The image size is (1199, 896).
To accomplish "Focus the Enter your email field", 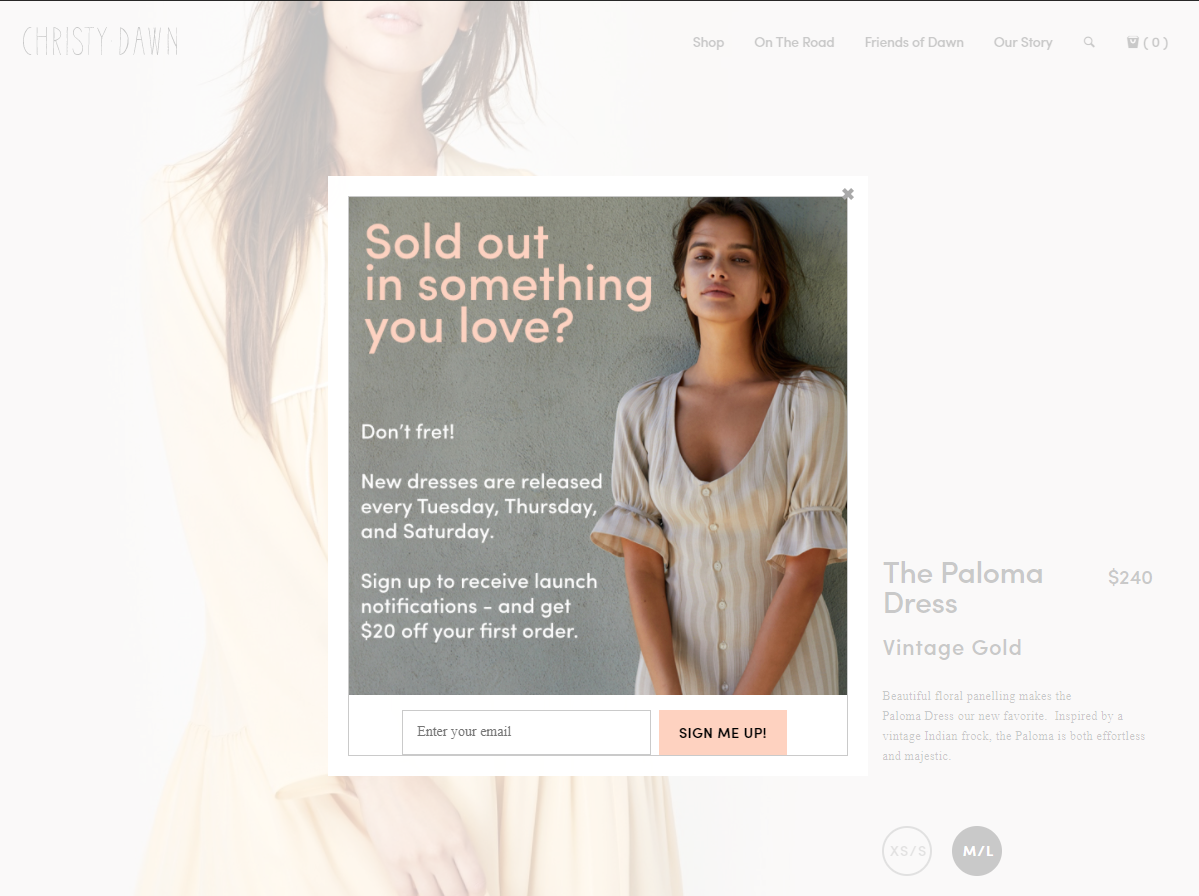I will (x=526, y=732).
